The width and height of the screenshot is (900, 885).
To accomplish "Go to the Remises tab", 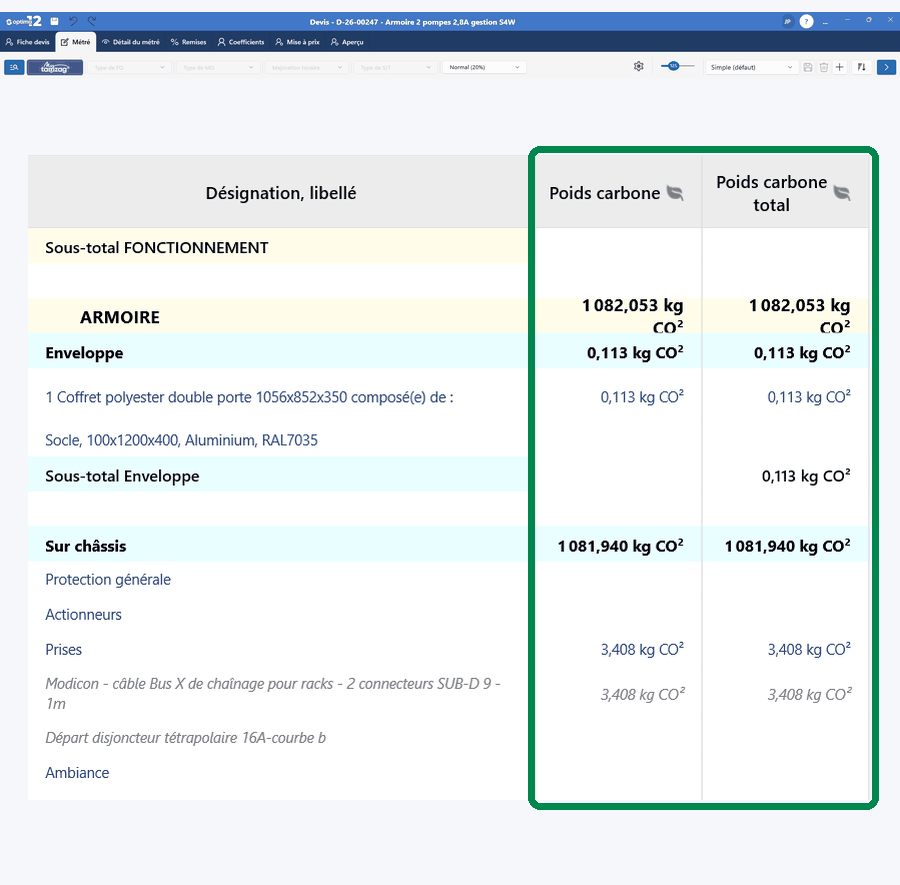I will 188,42.
